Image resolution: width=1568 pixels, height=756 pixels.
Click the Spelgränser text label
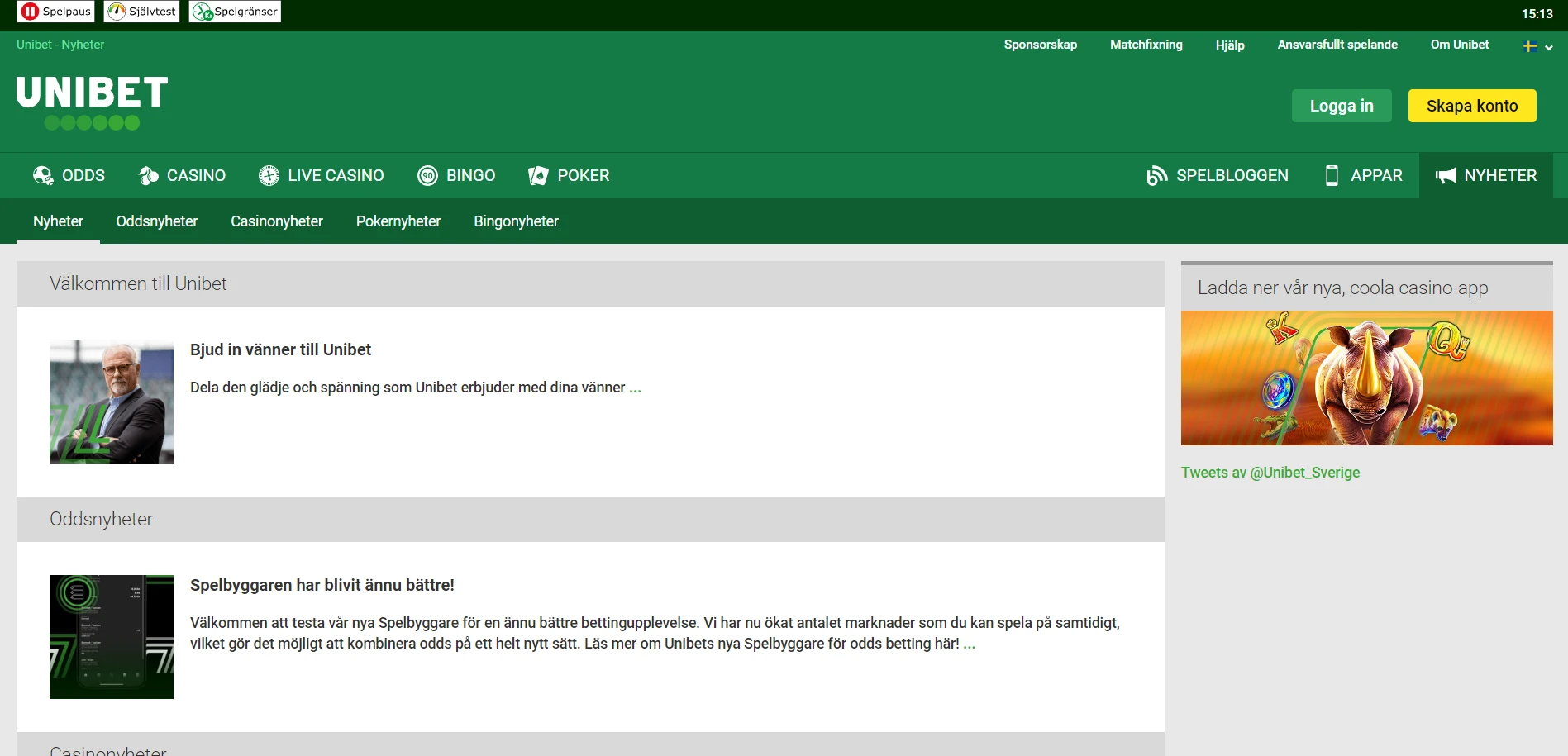click(245, 12)
